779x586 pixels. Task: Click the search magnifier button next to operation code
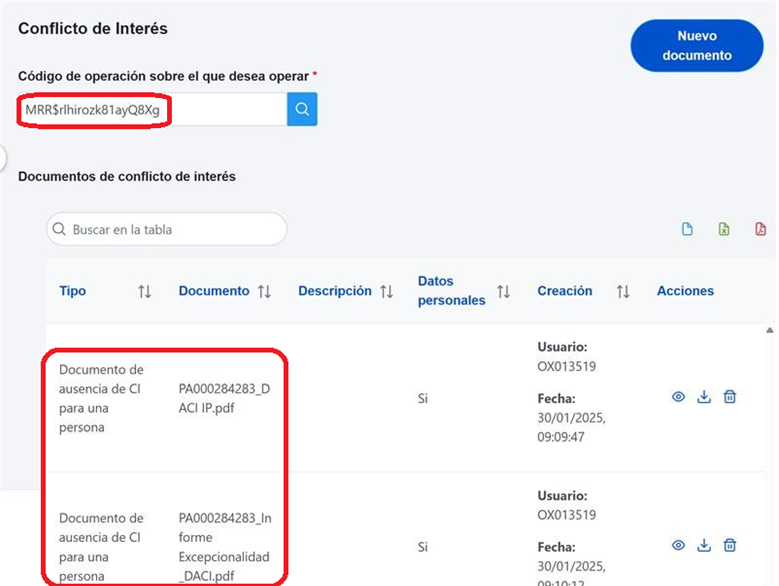[x=302, y=110]
